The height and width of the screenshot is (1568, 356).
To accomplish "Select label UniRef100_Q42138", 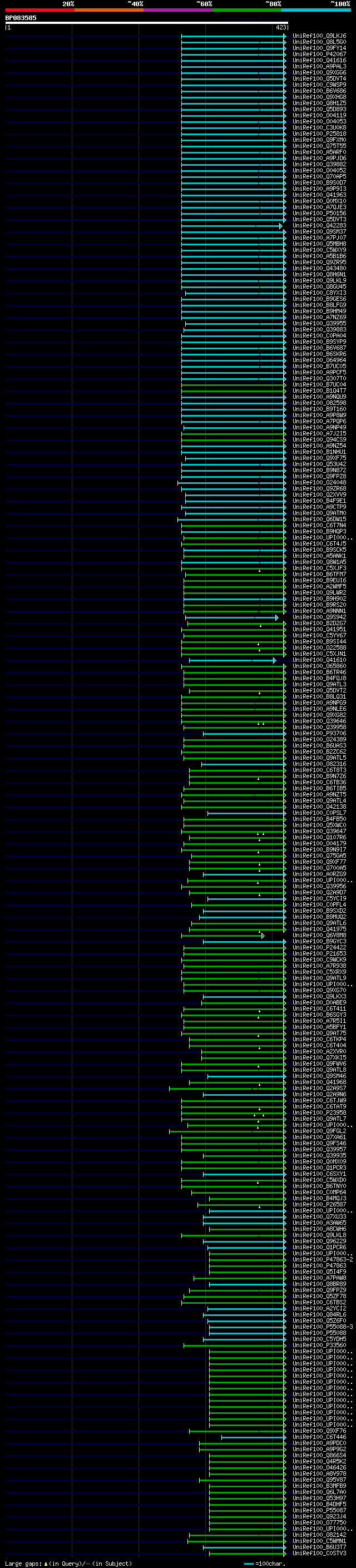I will pyautogui.click(x=319, y=807).
